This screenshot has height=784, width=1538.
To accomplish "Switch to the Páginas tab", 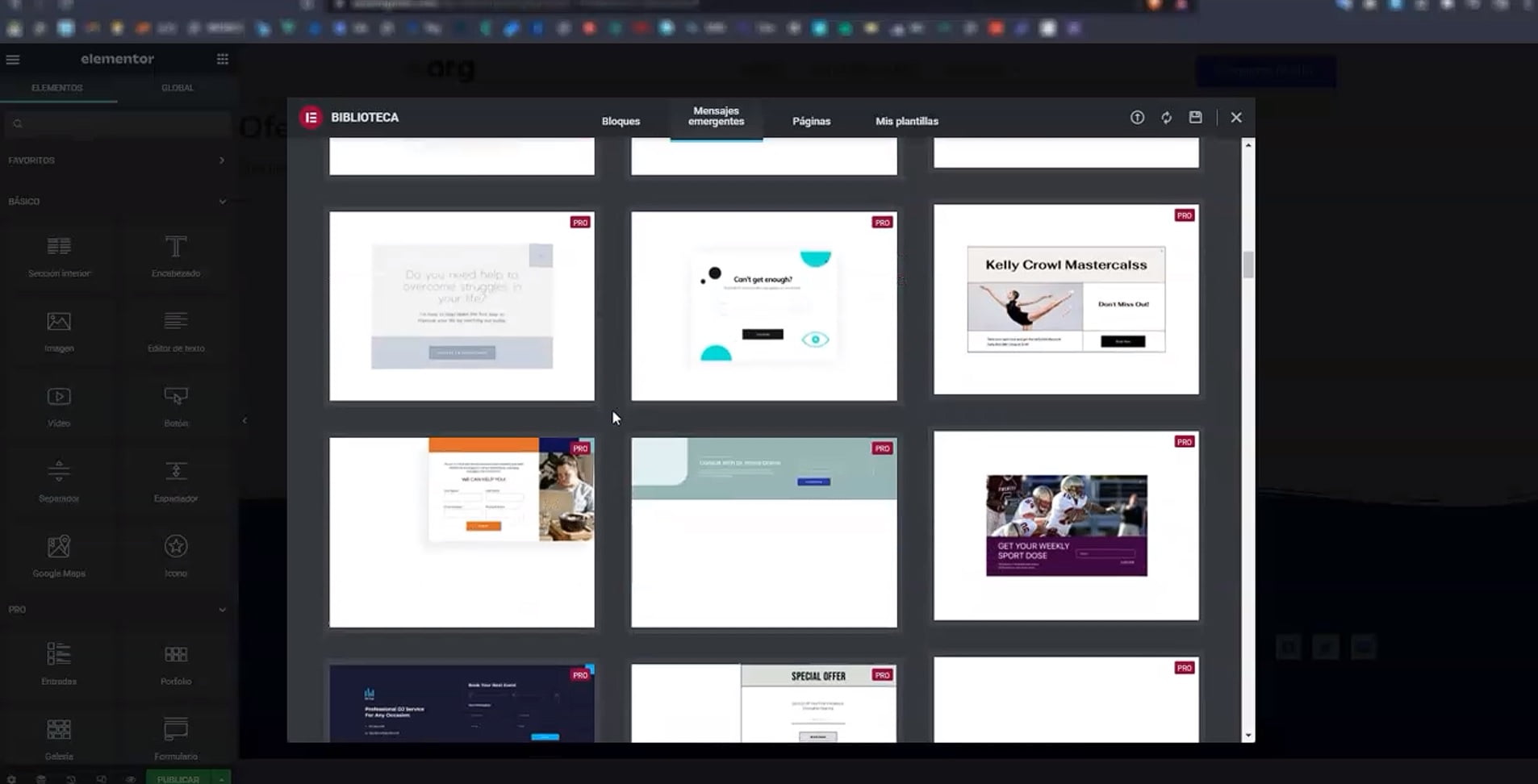I will 811,121.
